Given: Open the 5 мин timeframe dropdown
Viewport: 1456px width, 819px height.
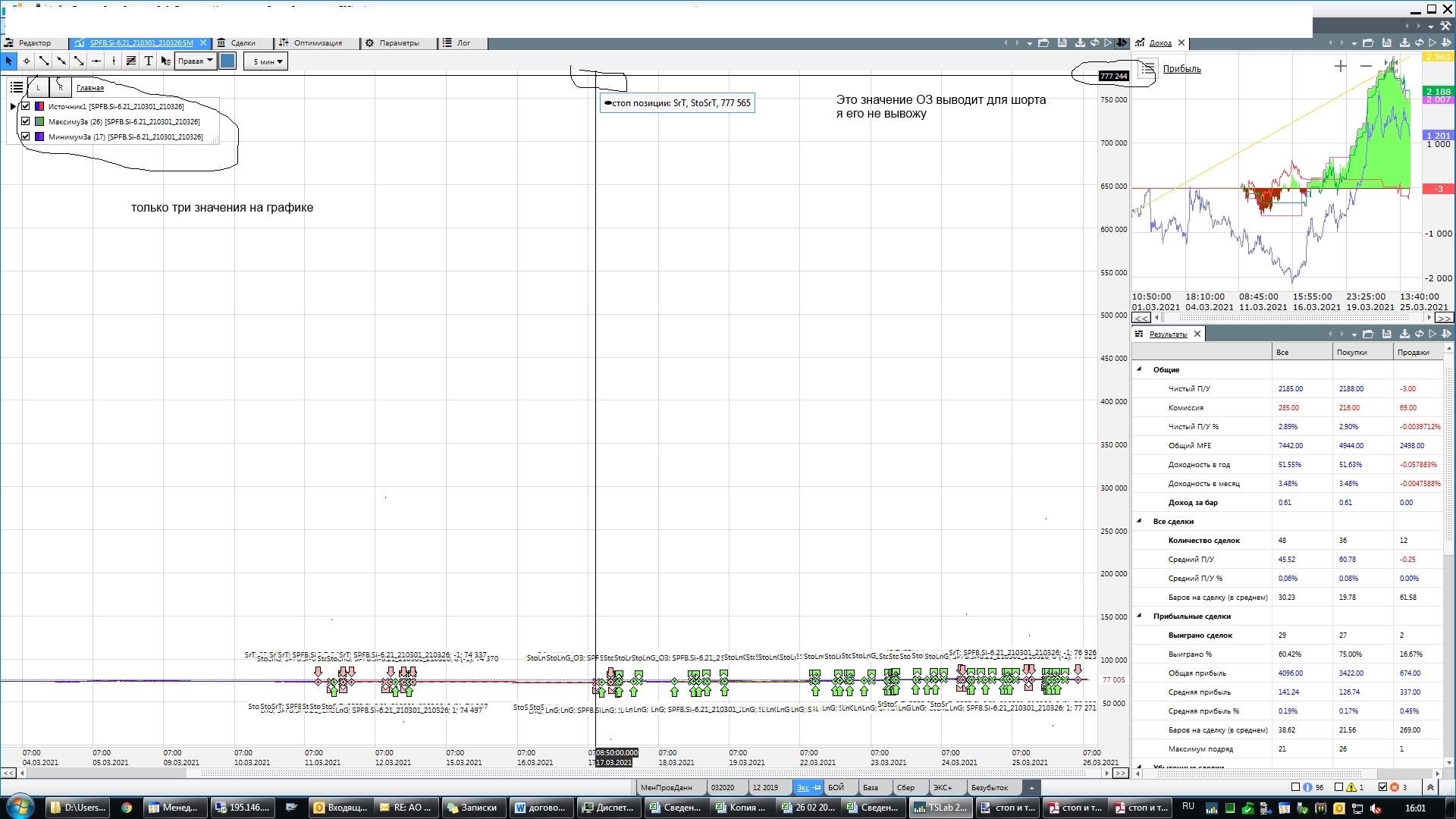Looking at the screenshot, I should pos(266,61).
